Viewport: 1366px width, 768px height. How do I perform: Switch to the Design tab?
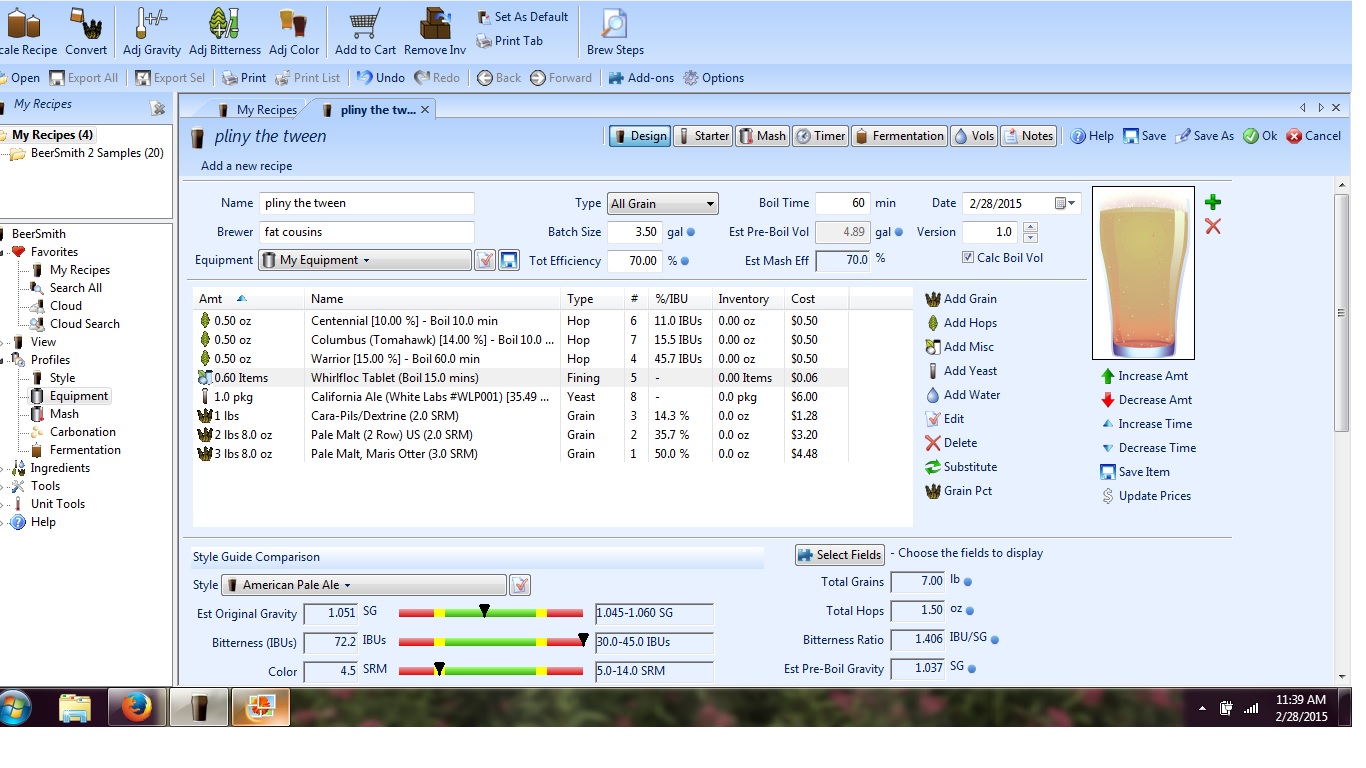pyautogui.click(x=639, y=136)
